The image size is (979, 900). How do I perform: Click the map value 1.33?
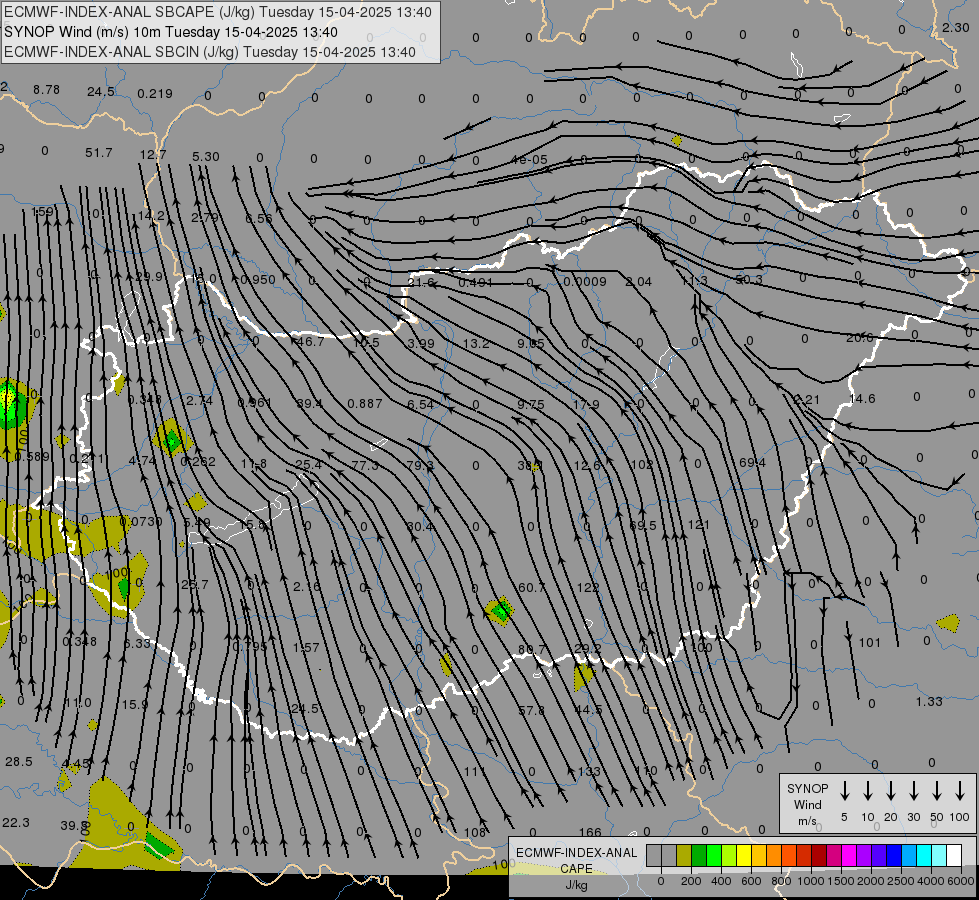coord(929,701)
